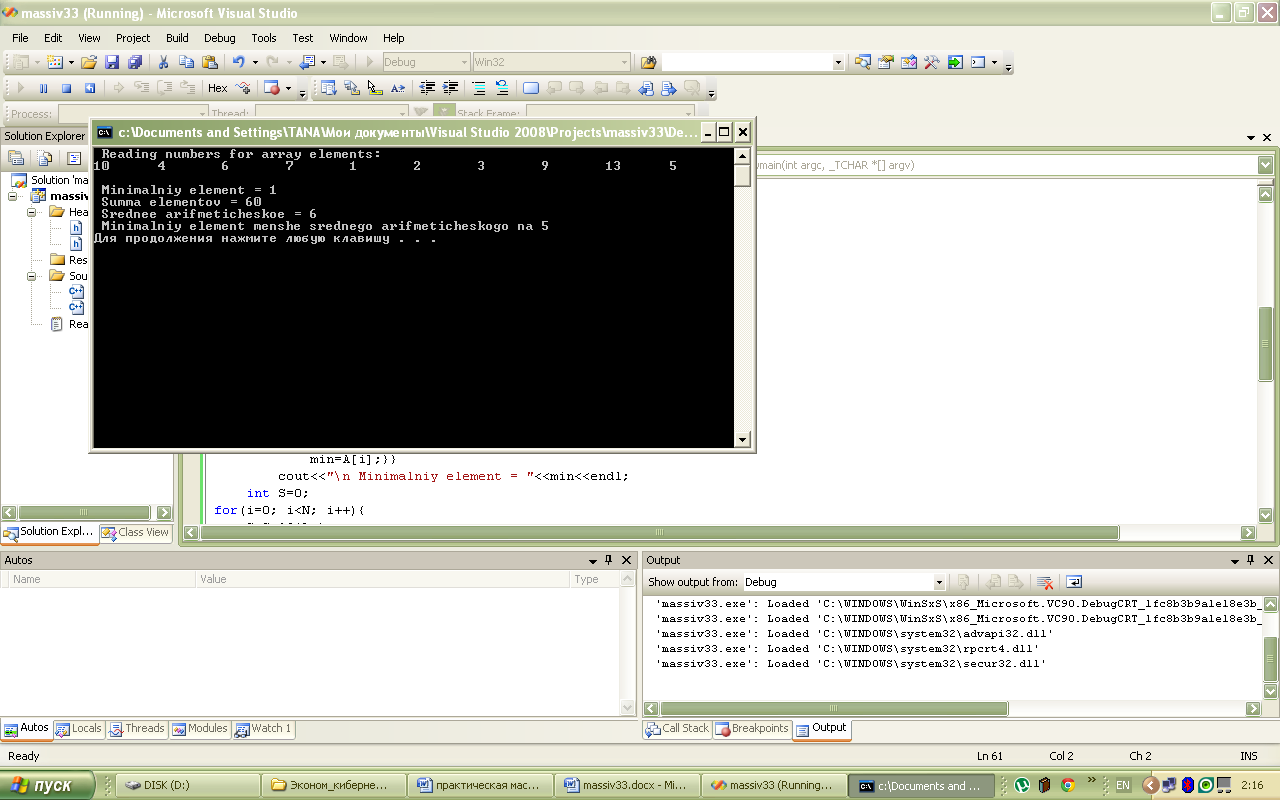The height and width of the screenshot is (800, 1280).
Task: Switch to the Class View tab
Action: 136,533
